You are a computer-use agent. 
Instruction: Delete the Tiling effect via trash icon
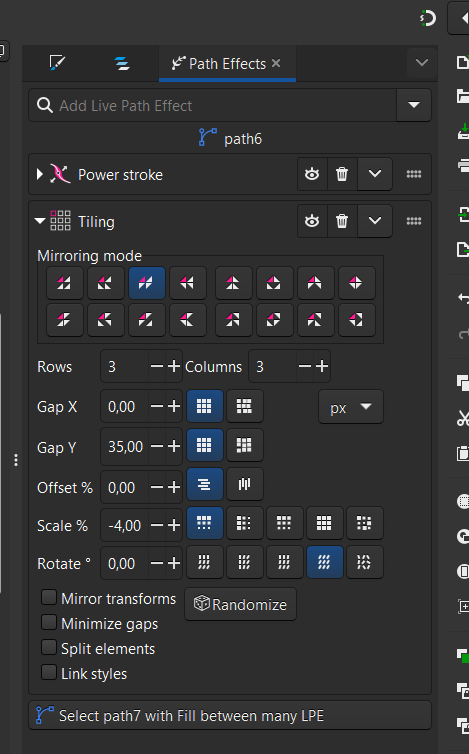pyautogui.click(x=342, y=221)
